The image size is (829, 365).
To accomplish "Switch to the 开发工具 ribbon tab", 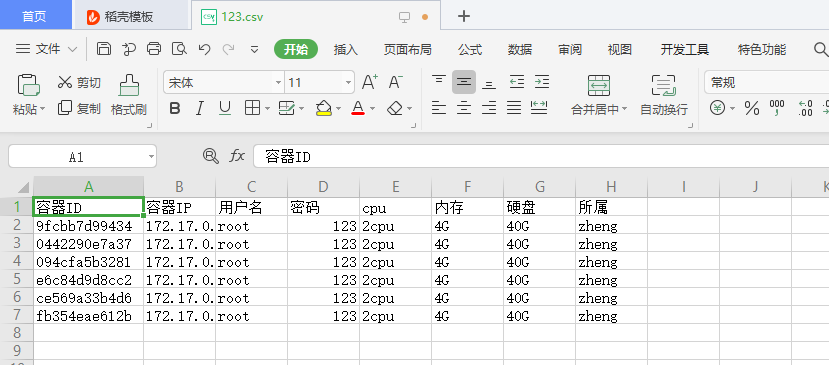I will pyautogui.click(x=684, y=50).
